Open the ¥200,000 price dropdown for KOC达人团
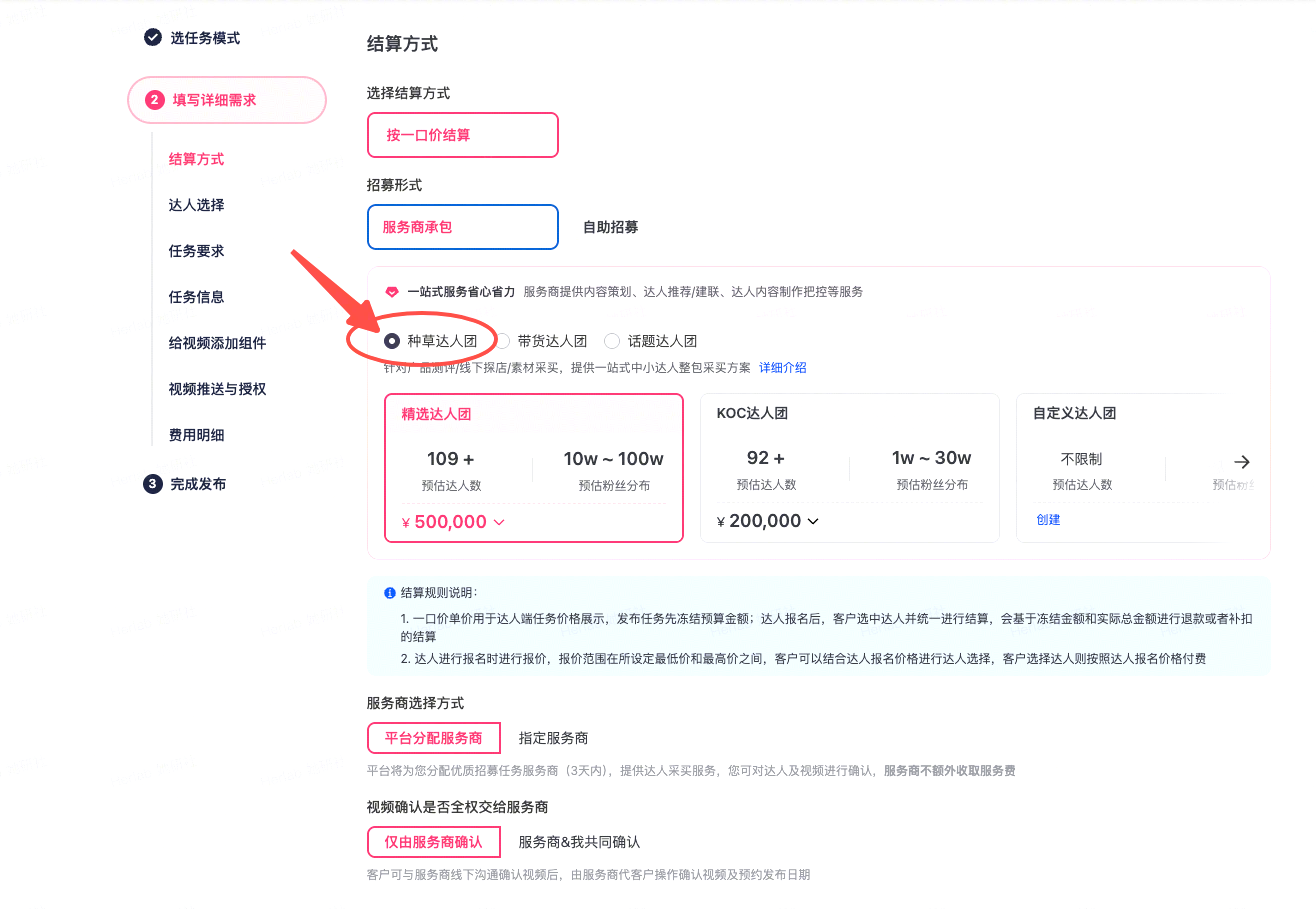 click(x=813, y=521)
